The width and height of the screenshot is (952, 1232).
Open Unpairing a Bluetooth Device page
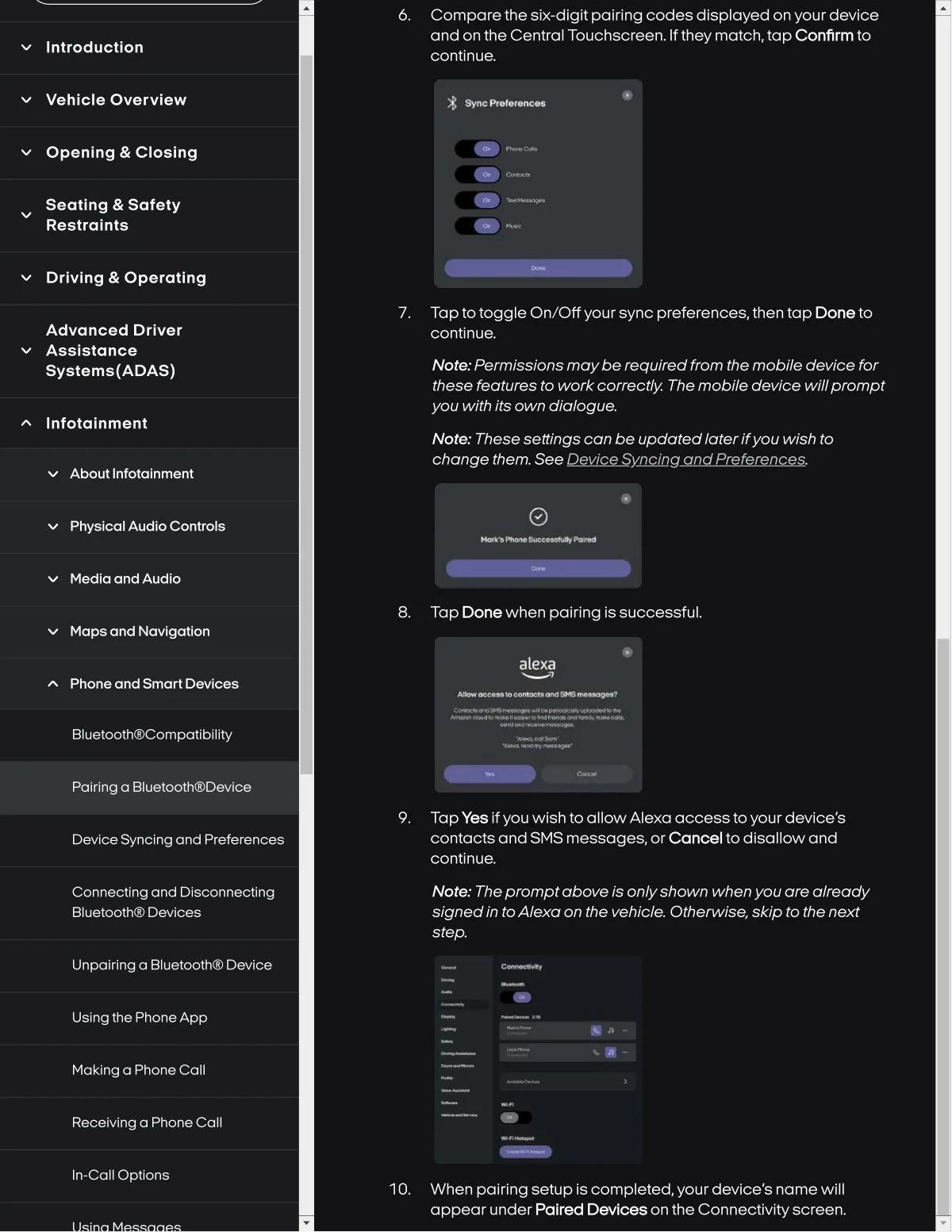tap(149, 965)
